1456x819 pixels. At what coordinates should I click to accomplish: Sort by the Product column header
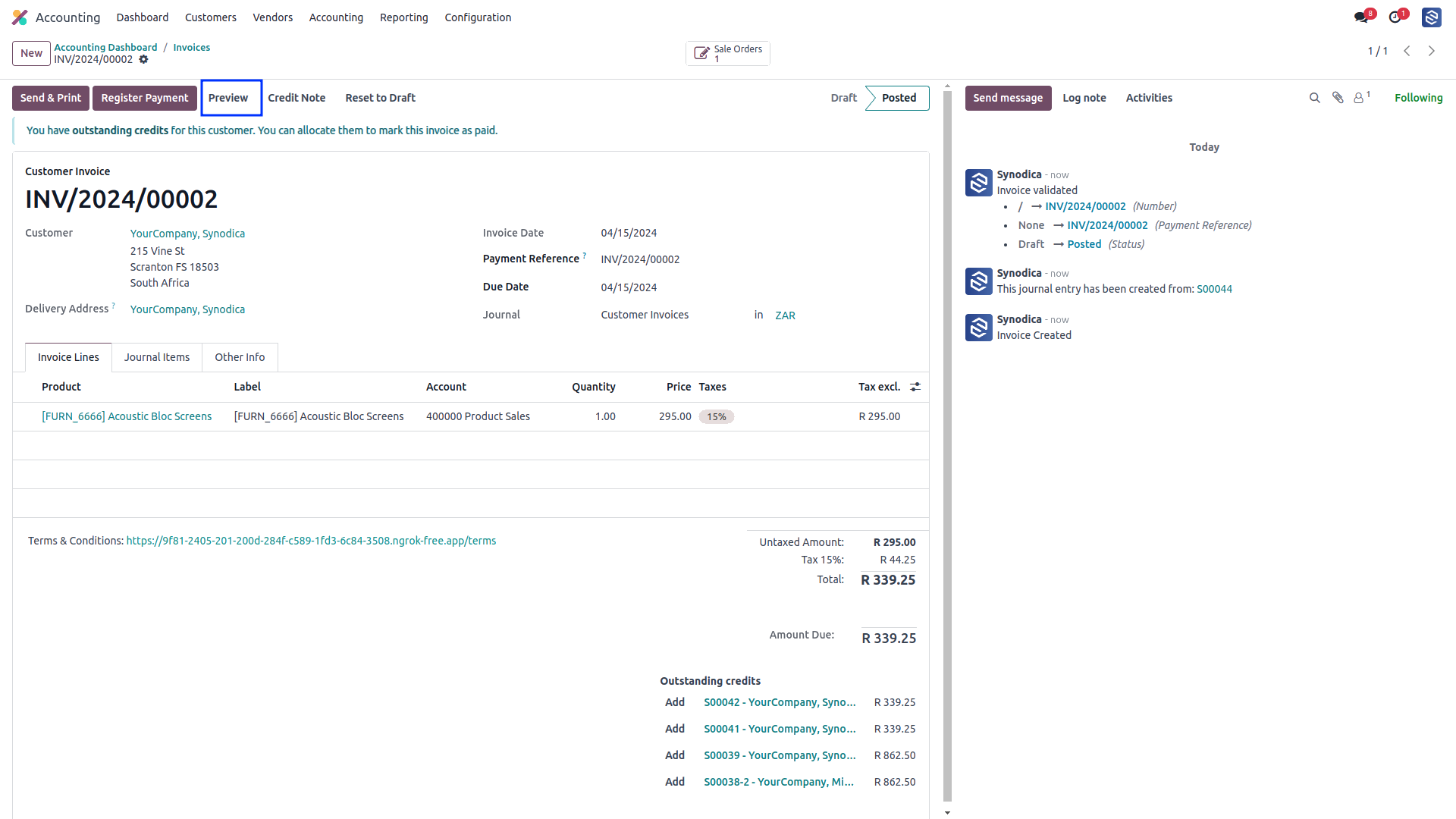[61, 387]
